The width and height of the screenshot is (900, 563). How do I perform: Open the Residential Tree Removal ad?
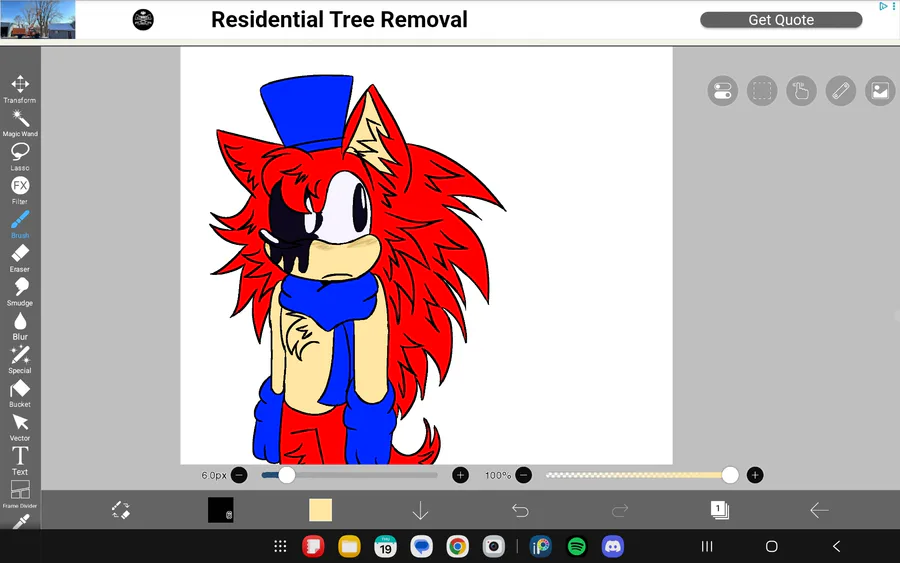click(339, 20)
